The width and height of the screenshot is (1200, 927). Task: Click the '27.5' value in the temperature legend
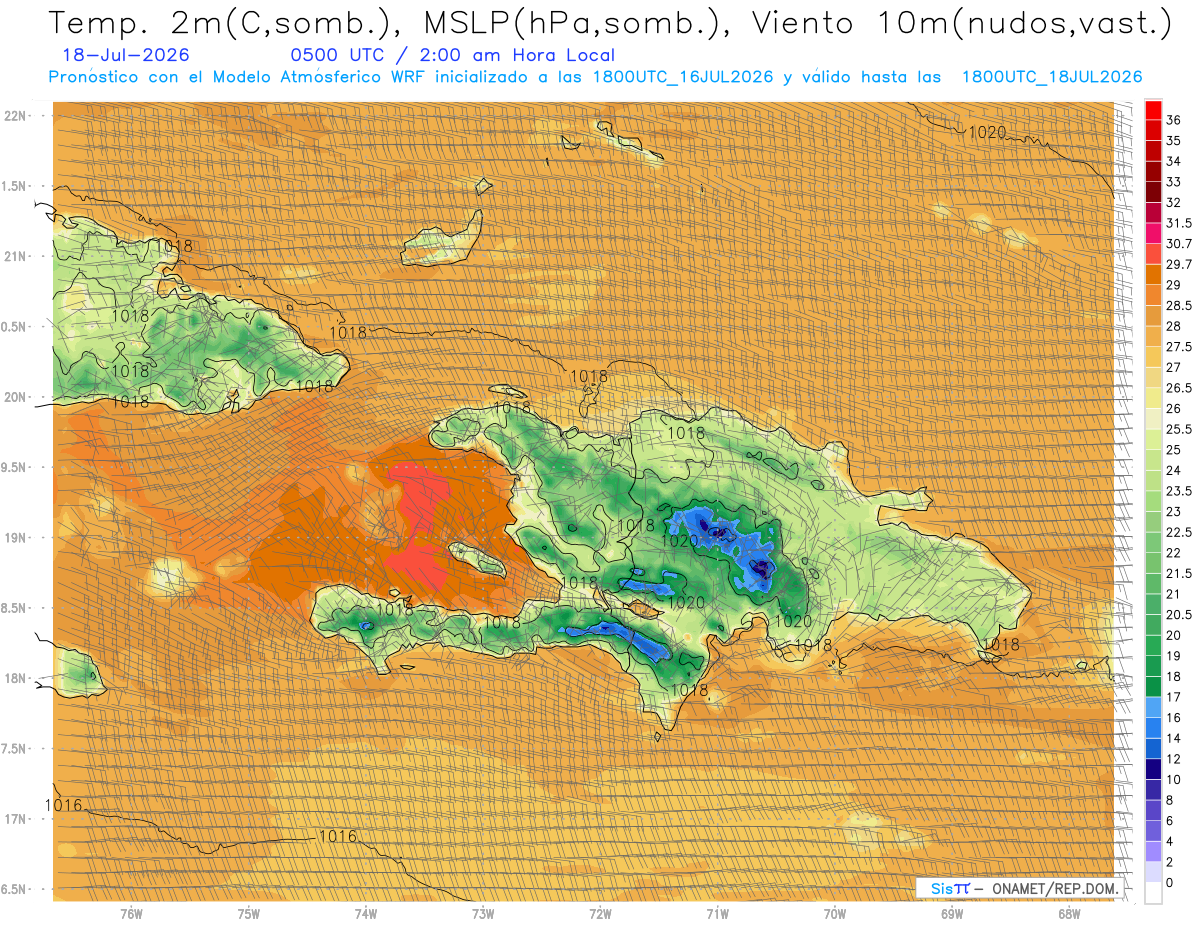click(x=1178, y=347)
